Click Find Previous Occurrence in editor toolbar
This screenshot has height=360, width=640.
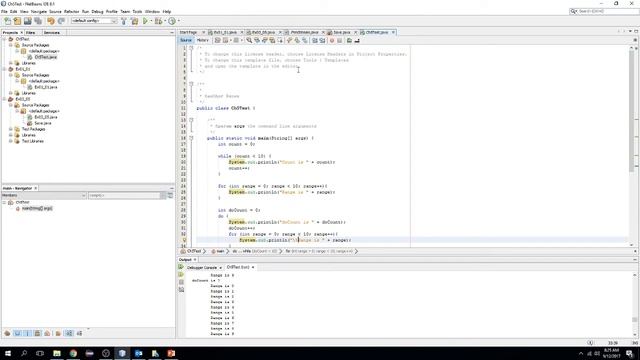(257, 40)
